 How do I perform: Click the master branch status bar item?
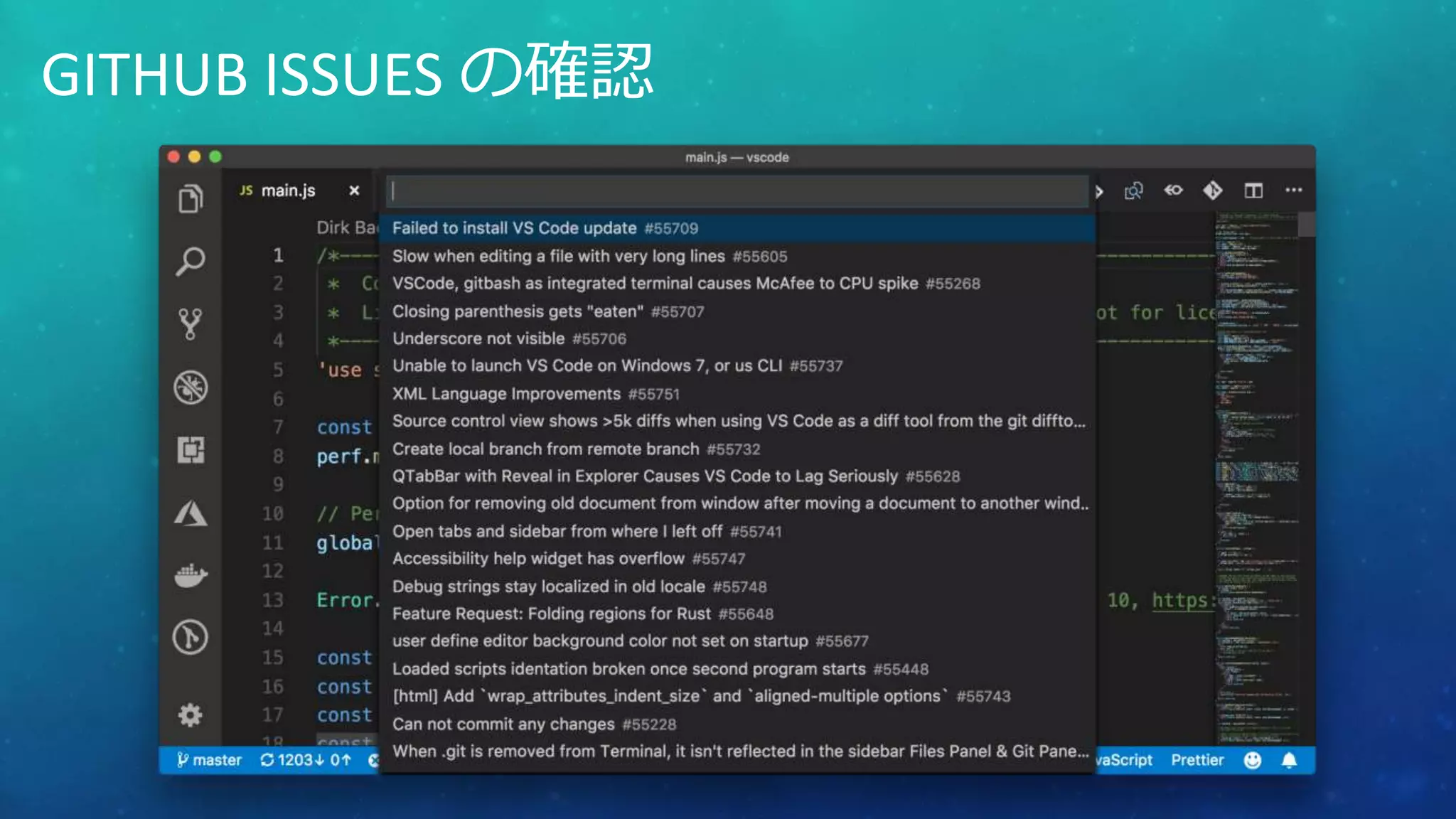pyautogui.click(x=209, y=760)
